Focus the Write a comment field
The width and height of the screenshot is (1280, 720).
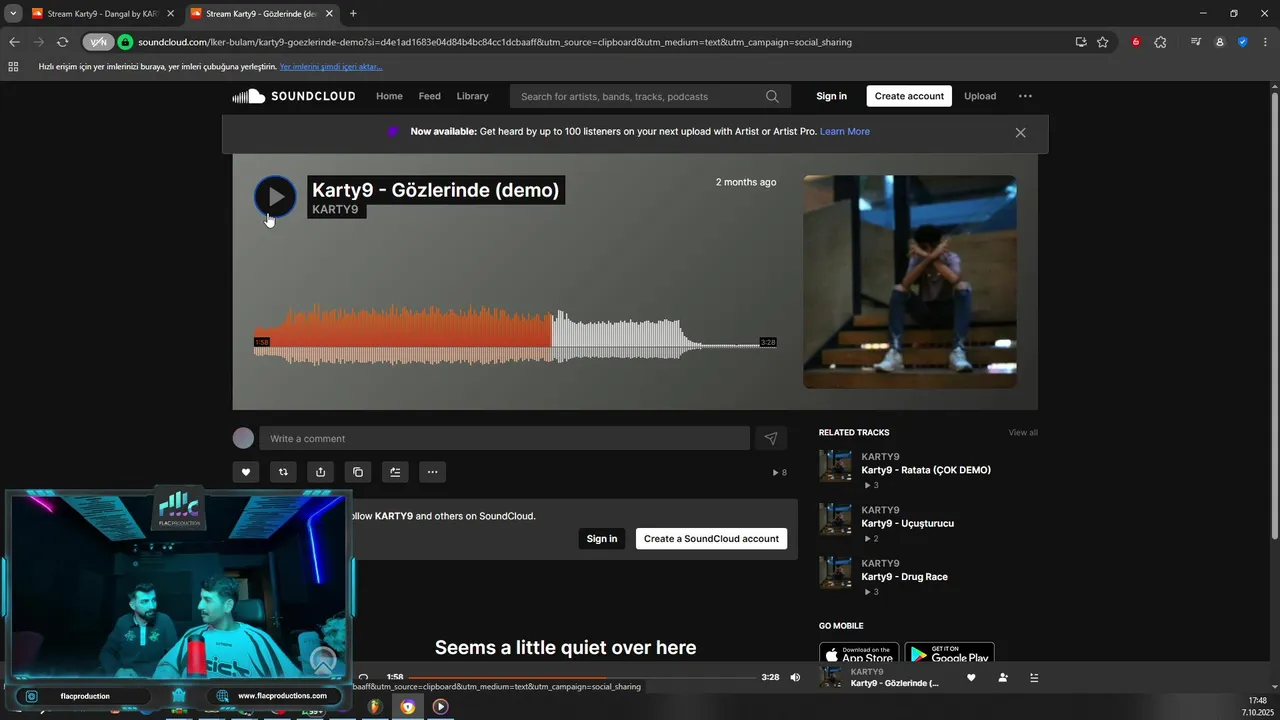coord(504,438)
